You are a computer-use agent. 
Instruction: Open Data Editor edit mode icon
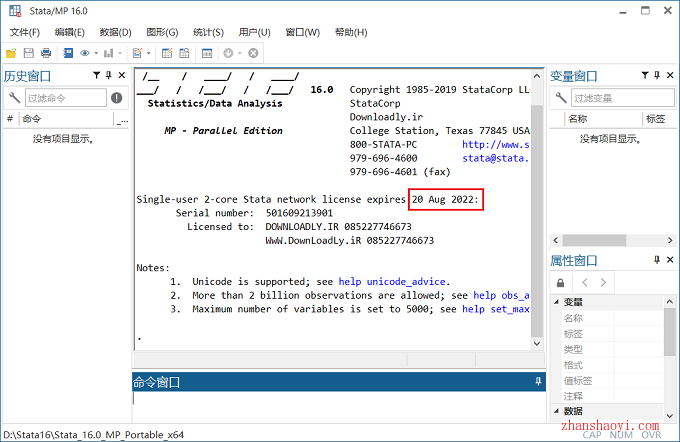pyautogui.click(x=167, y=53)
